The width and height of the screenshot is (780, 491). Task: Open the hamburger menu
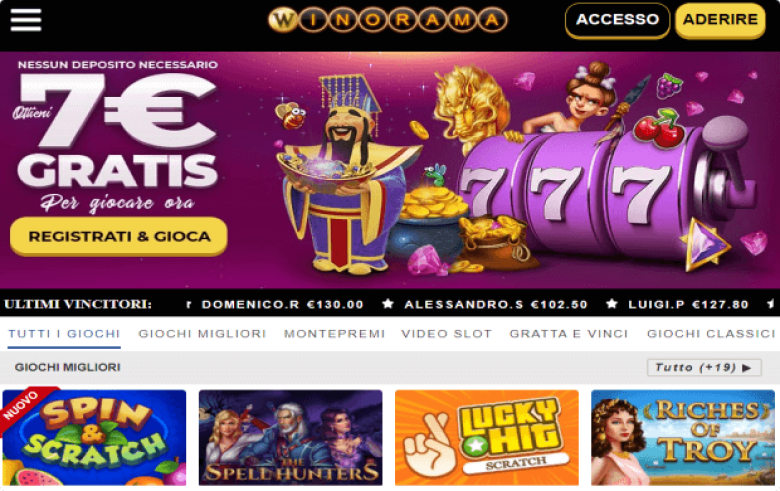point(26,20)
